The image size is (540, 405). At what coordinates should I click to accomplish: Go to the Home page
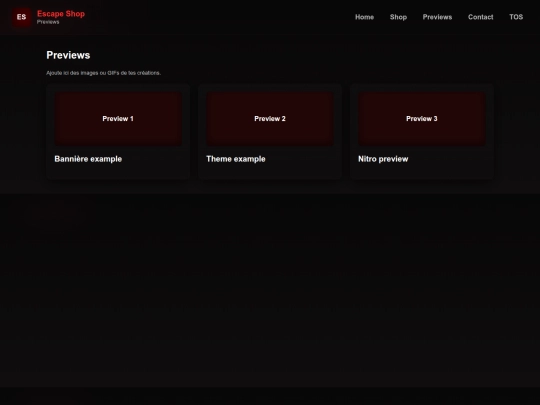point(364,17)
